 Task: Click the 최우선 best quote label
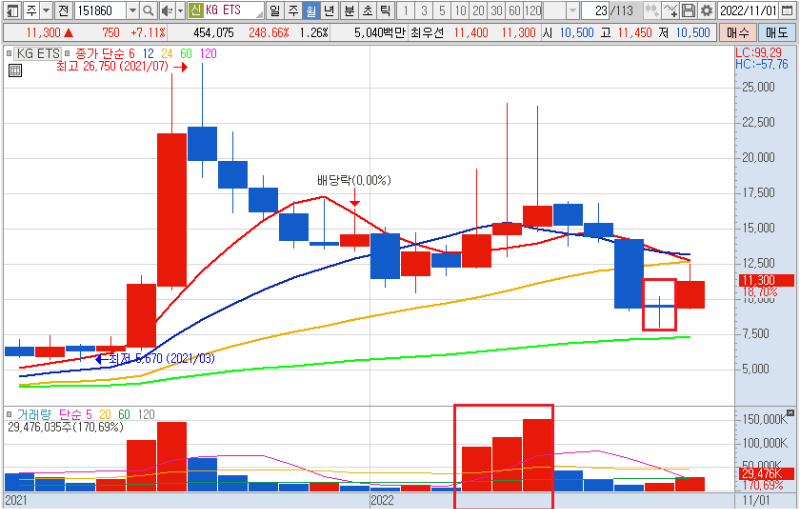(428, 33)
